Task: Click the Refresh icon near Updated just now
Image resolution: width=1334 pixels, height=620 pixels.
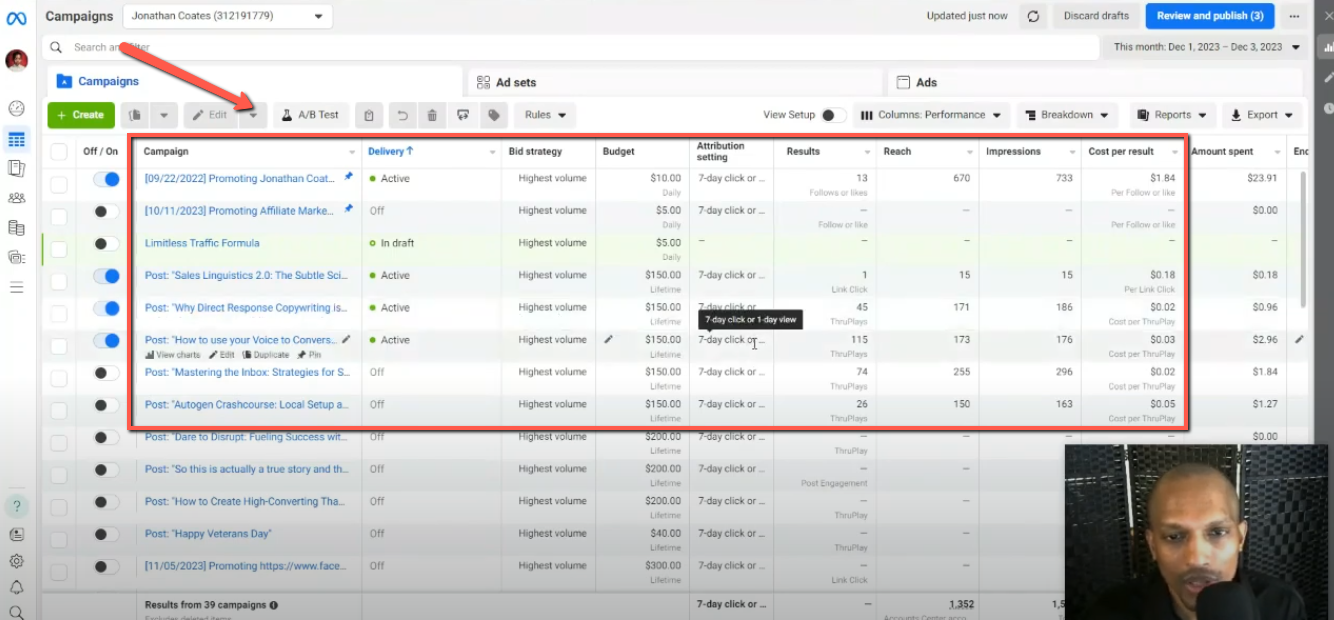Action: click(1034, 16)
